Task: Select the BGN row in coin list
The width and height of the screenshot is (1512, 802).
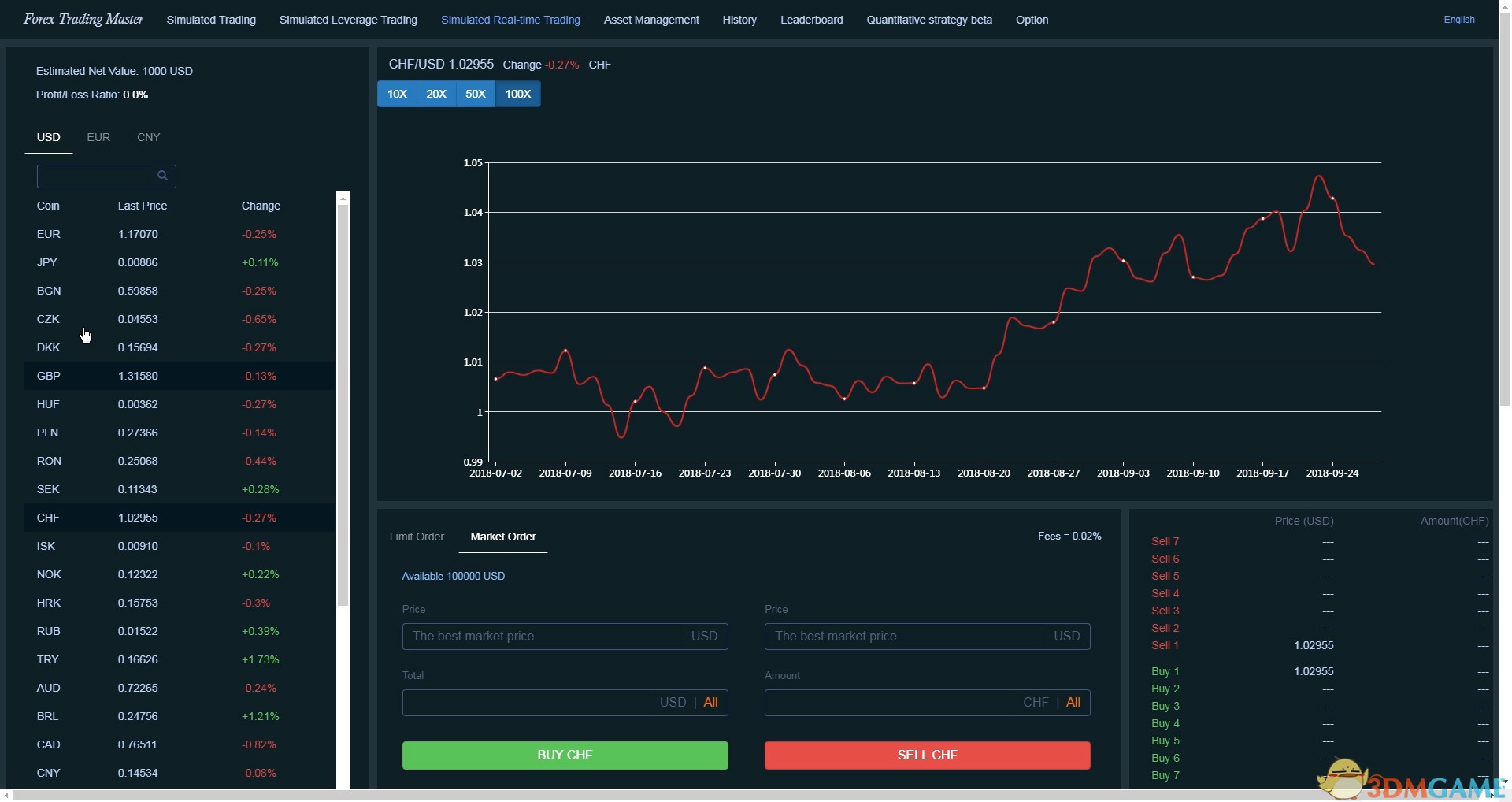Action: coord(180,291)
